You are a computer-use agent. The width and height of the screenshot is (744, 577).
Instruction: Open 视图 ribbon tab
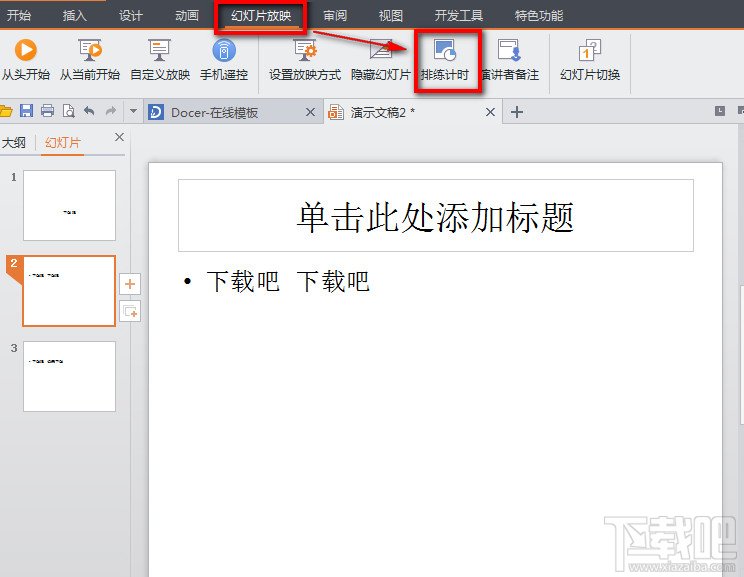pyautogui.click(x=391, y=16)
